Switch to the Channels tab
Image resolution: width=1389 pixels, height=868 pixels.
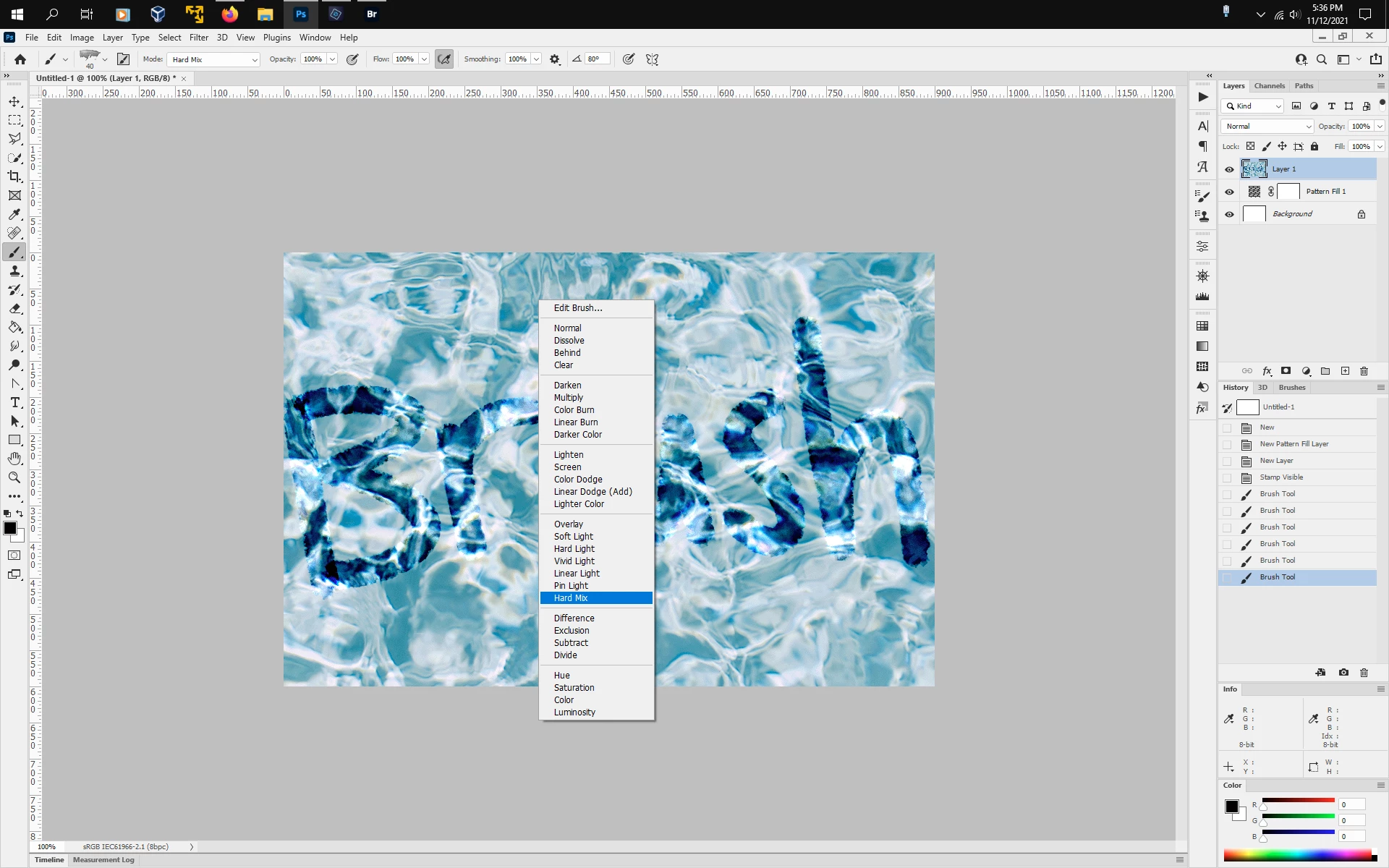1269,85
